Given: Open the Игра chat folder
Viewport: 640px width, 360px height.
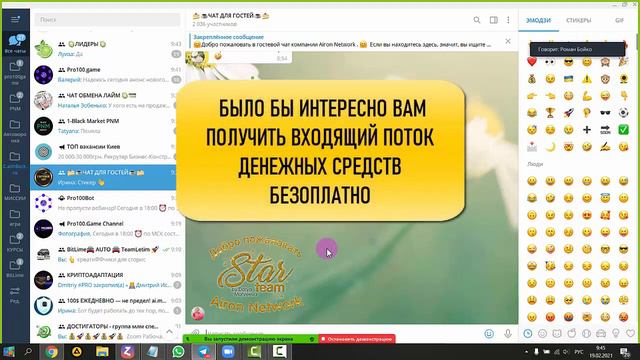Looking at the screenshot, I should tap(15, 218).
